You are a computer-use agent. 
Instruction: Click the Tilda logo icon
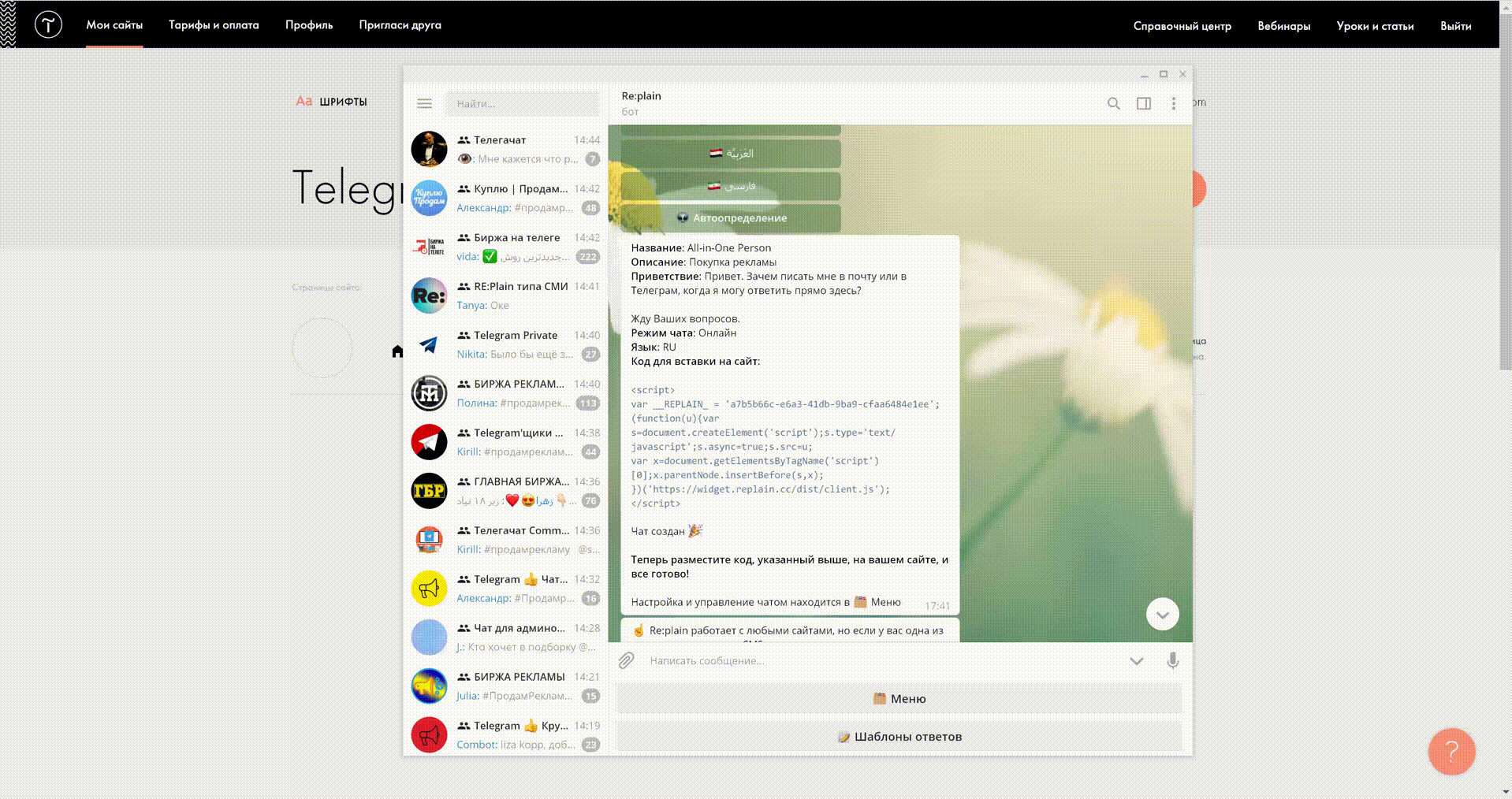[x=48, y=25]
